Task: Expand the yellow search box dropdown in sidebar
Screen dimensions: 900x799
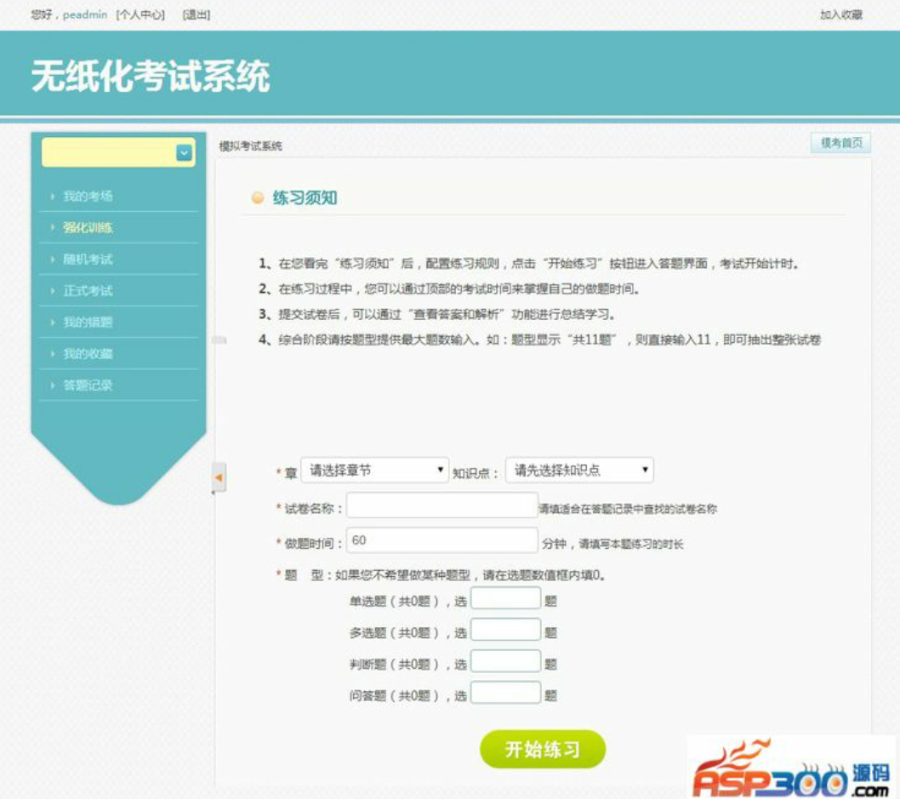Action: pos(182,152)
